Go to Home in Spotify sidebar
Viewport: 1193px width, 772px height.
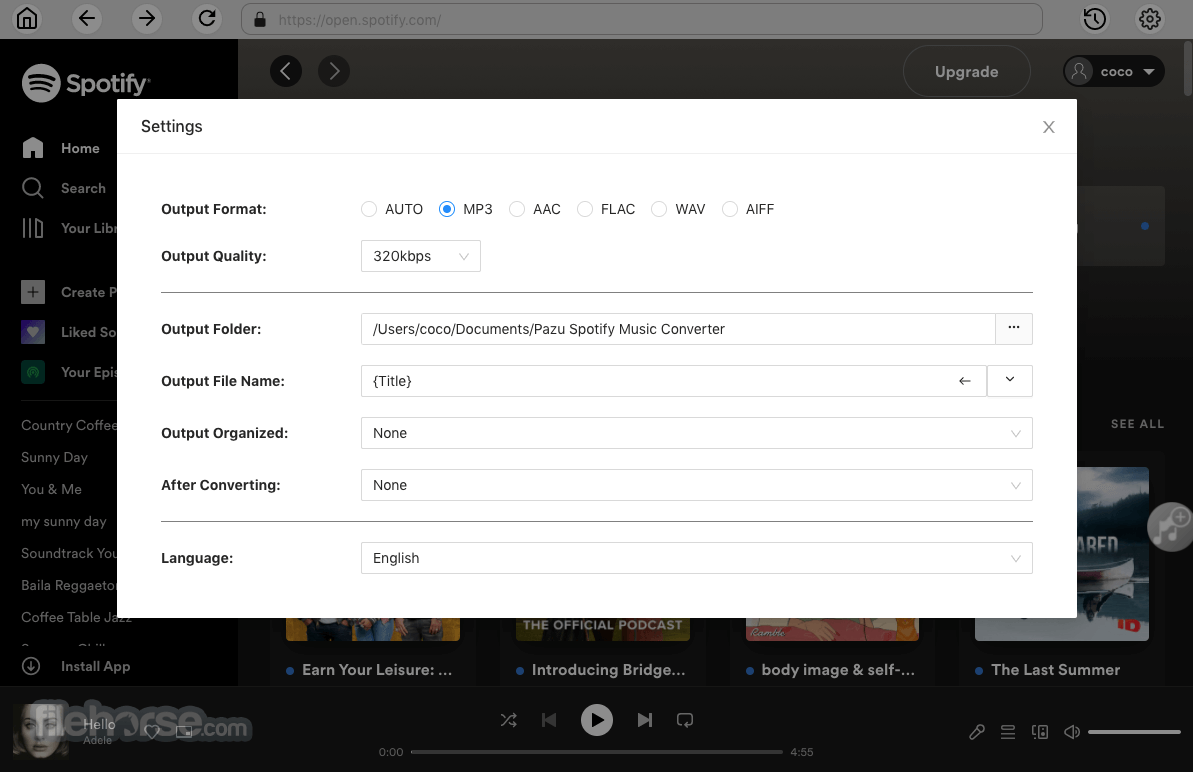(x=61, y=148)
